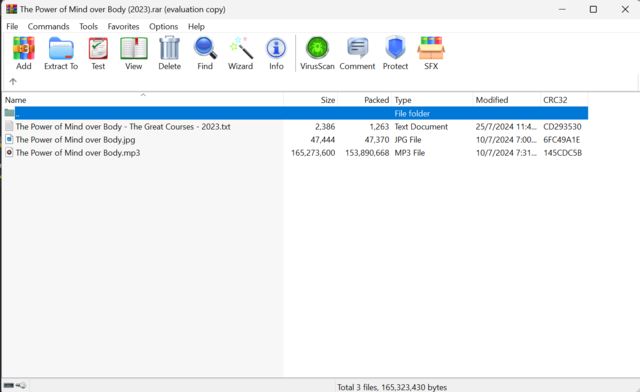Click the SFX toolbar icon
Image resolution: width=640 pixels, height=392 pixels.
coord(431,53)
